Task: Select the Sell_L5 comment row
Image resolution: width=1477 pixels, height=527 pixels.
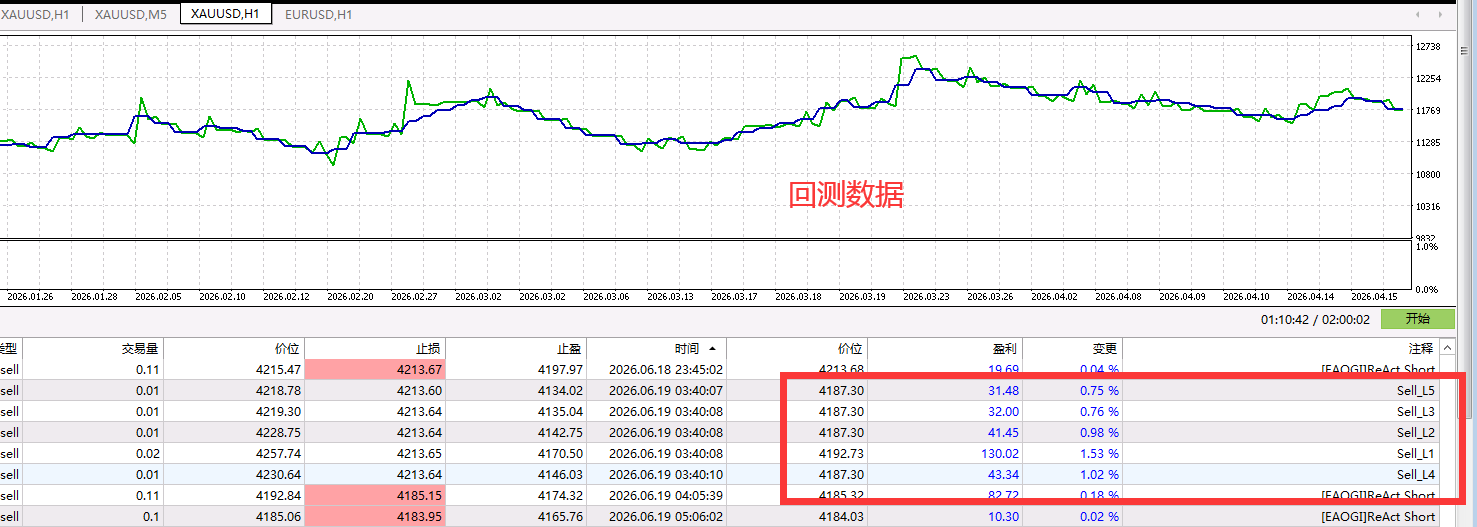Action: tap(1416, 390)
